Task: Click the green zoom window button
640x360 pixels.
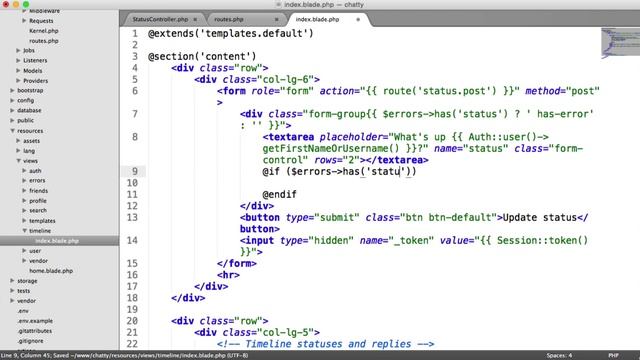Action: point(26,4)
